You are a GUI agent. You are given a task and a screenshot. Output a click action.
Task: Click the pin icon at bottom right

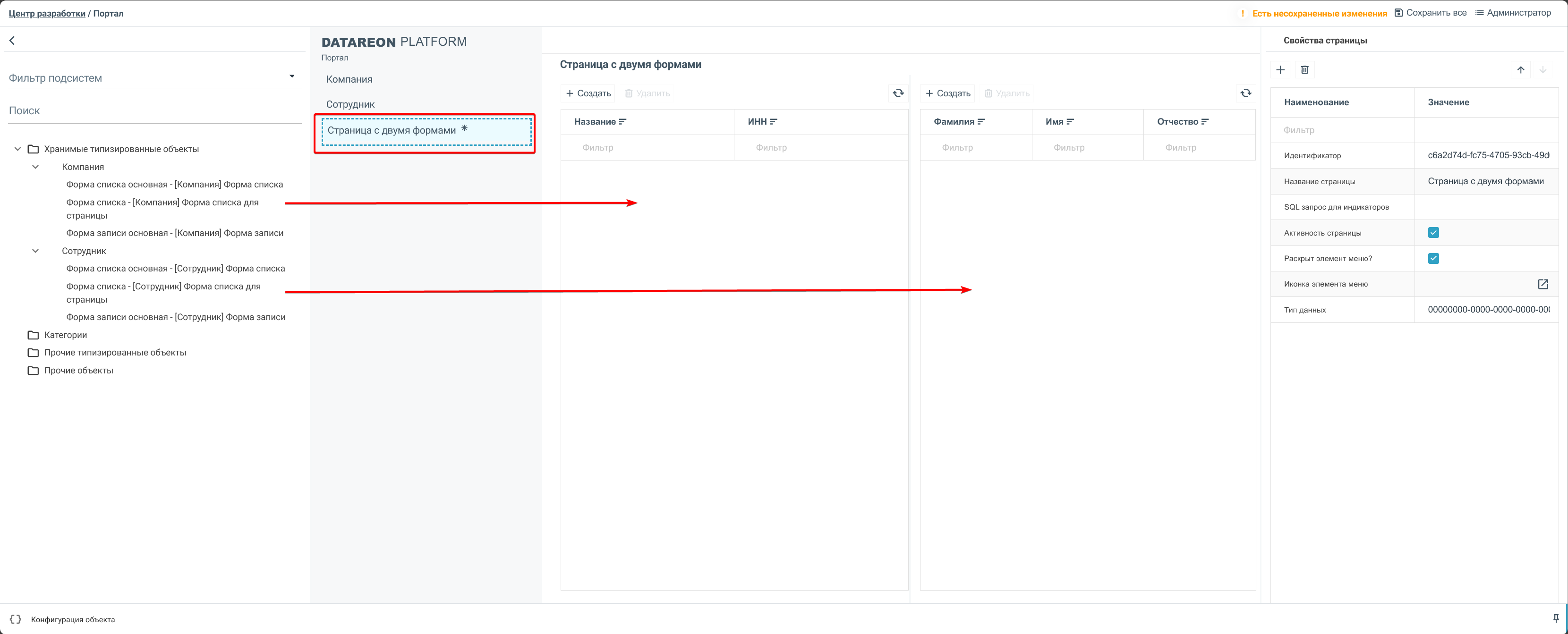coord(1556,618)
